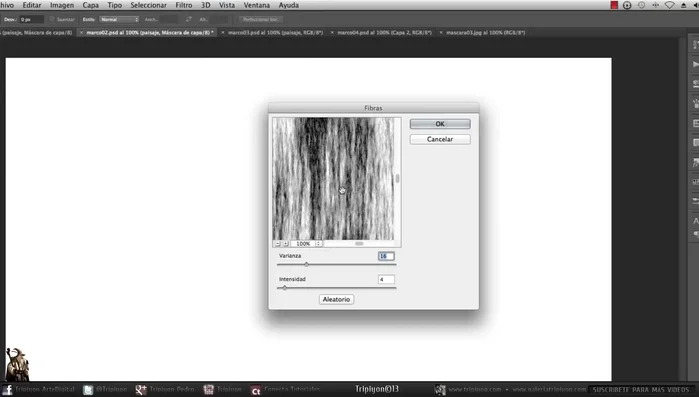Open the Wi-Fi menu bar icon
Image resolution: width=699 pixels, height=397 pixels.
click(x=670, y=5)
